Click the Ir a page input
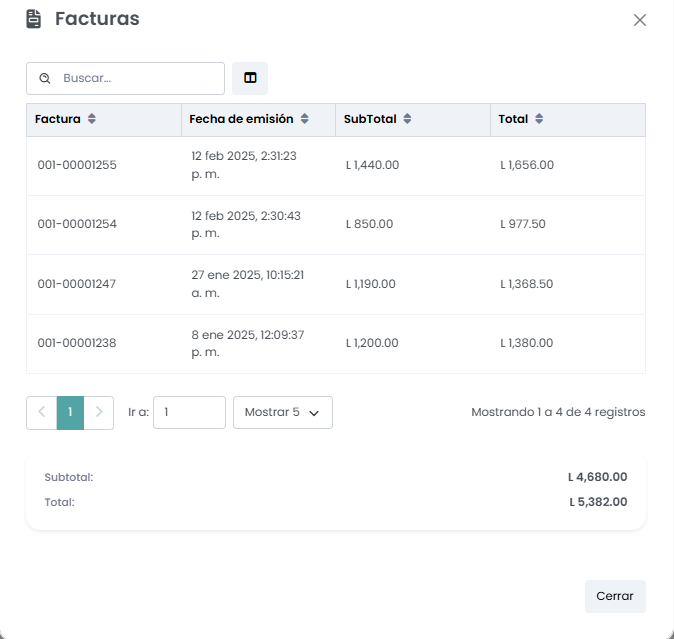Viewport: 674px width, 639px height. click(x=189, y=412)
